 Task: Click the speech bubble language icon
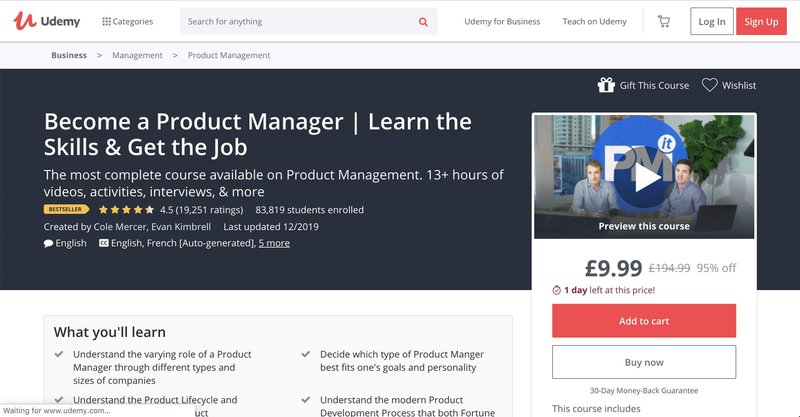[48, 243]
